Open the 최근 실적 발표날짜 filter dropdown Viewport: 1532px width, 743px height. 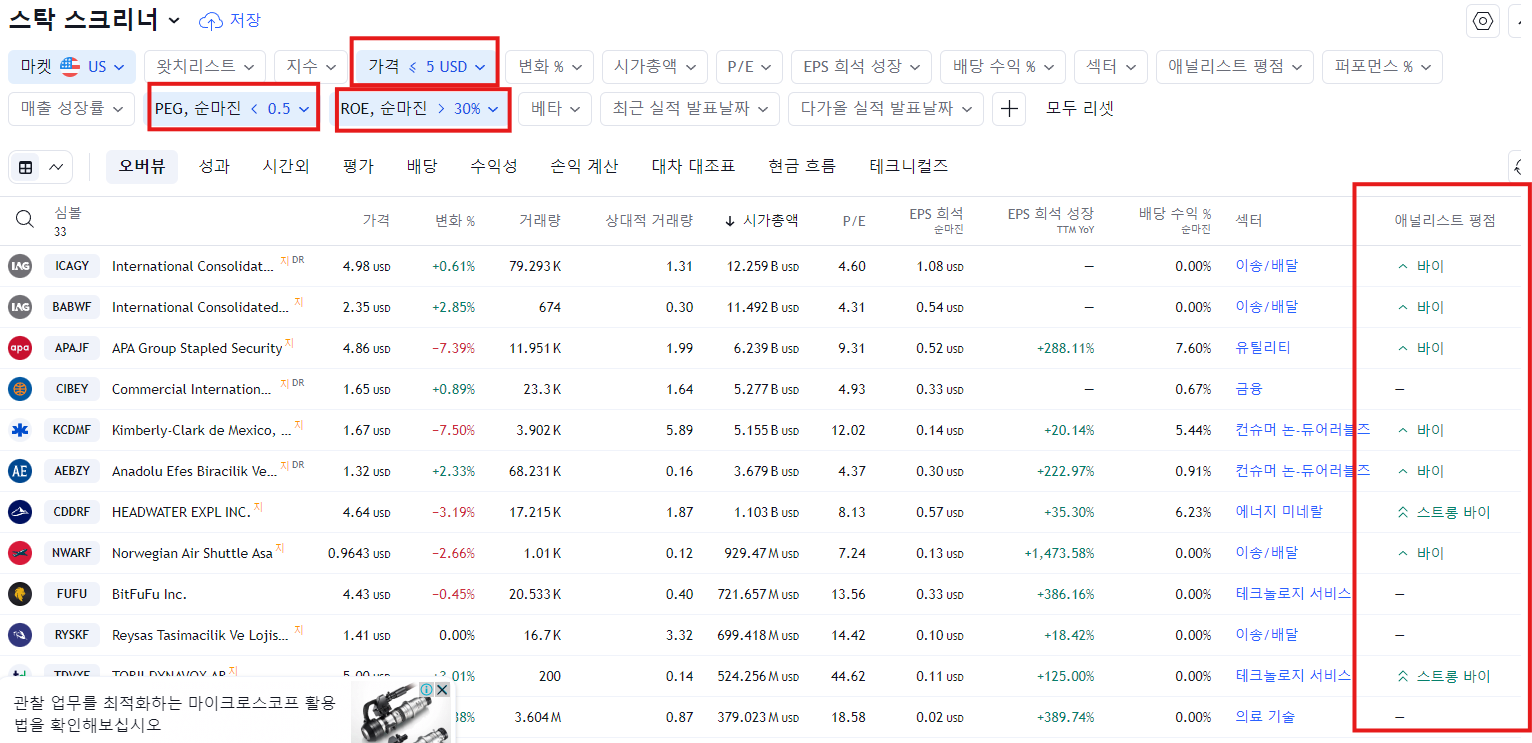(690, 109)
